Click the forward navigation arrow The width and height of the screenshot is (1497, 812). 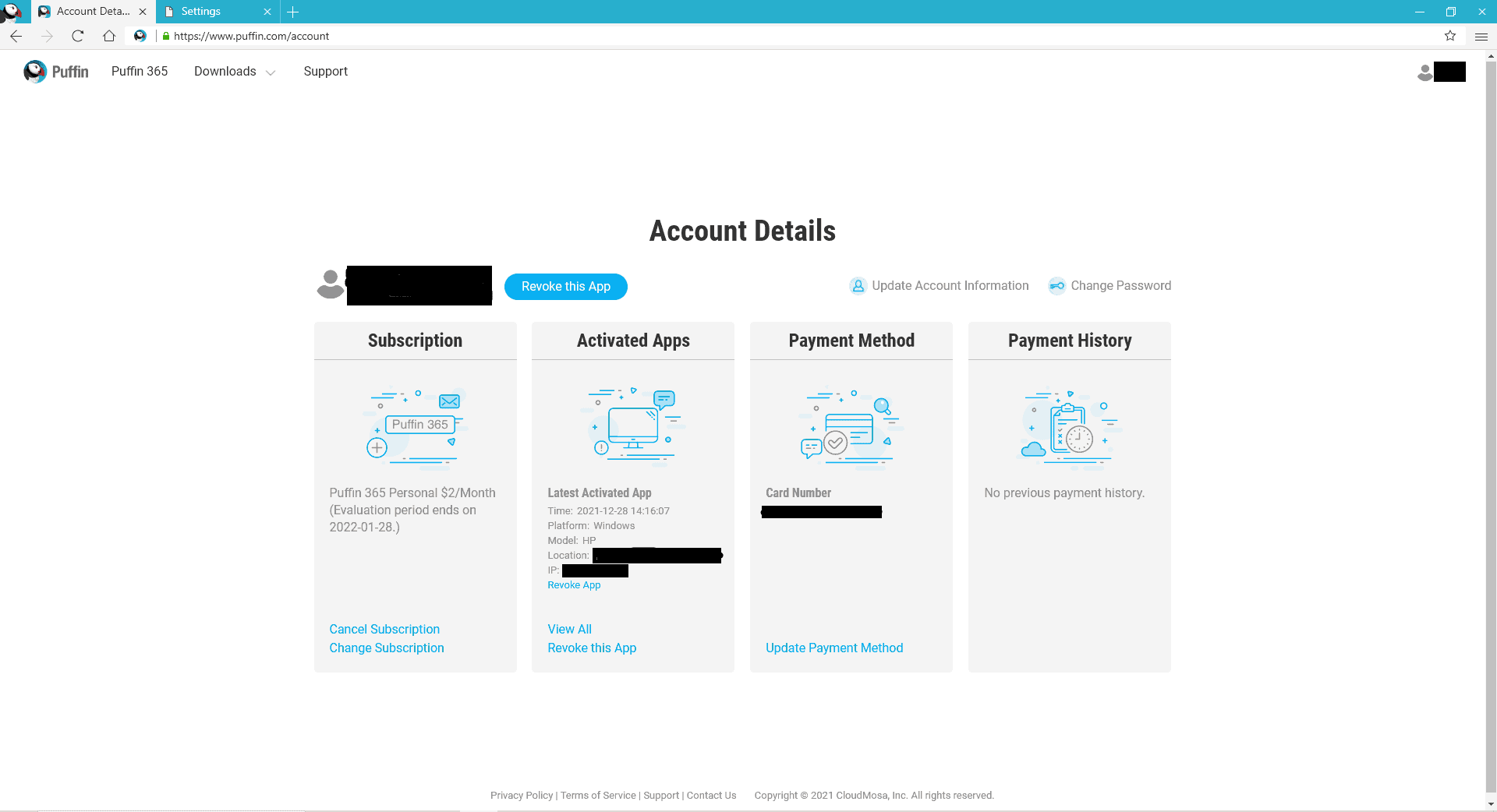click(47, 36)
